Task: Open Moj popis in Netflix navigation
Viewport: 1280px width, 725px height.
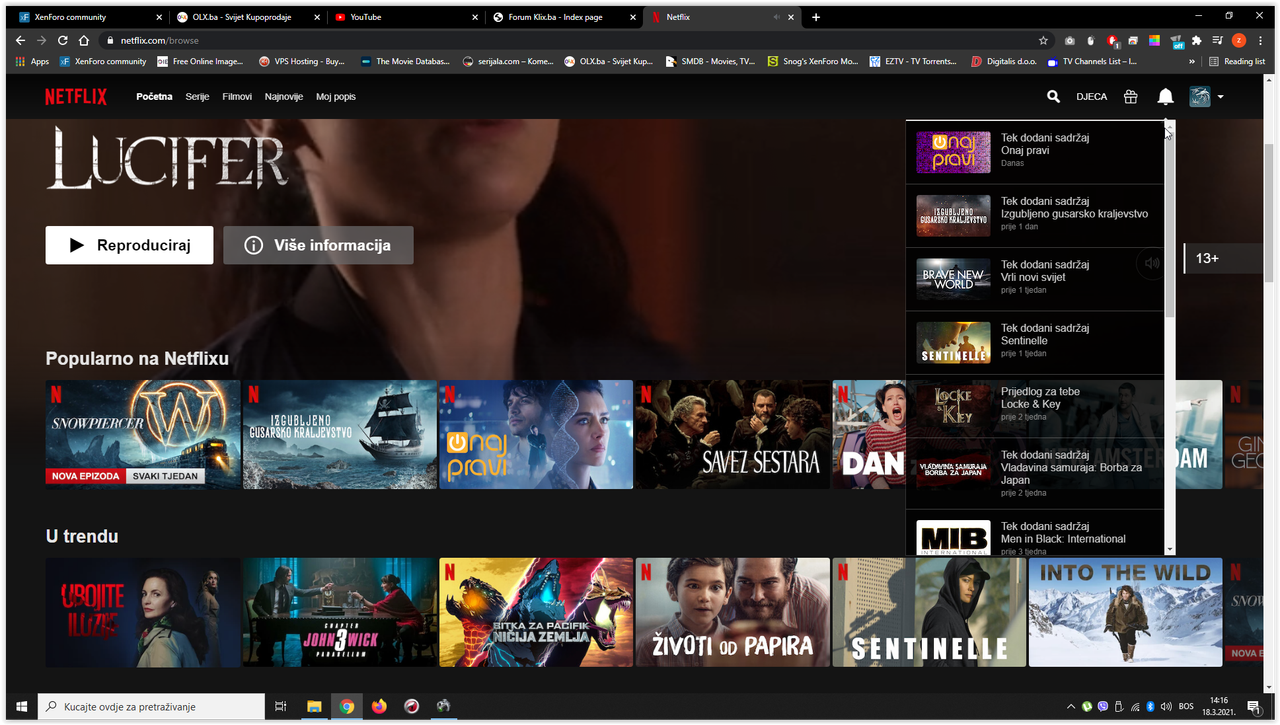Action: [x=336, y=97]
